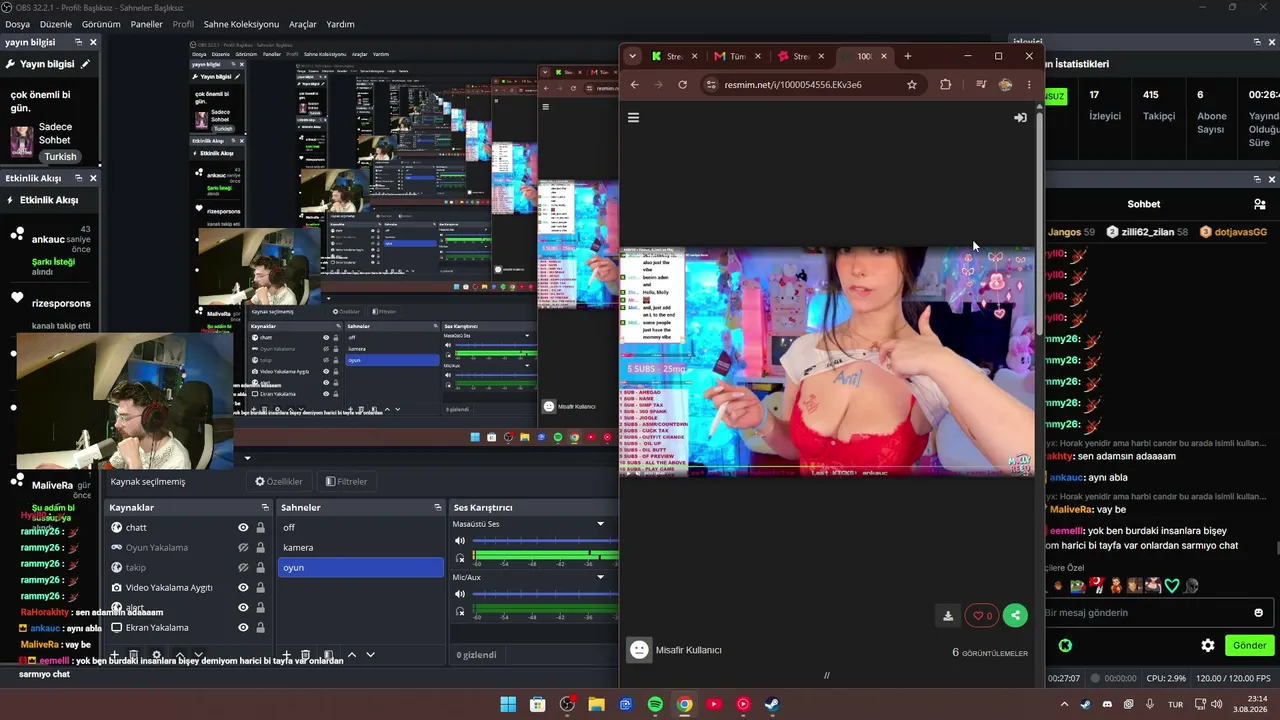Open the Windows Start menu
This screenshot has width=1280, height=720.
[x=508, y=704]
